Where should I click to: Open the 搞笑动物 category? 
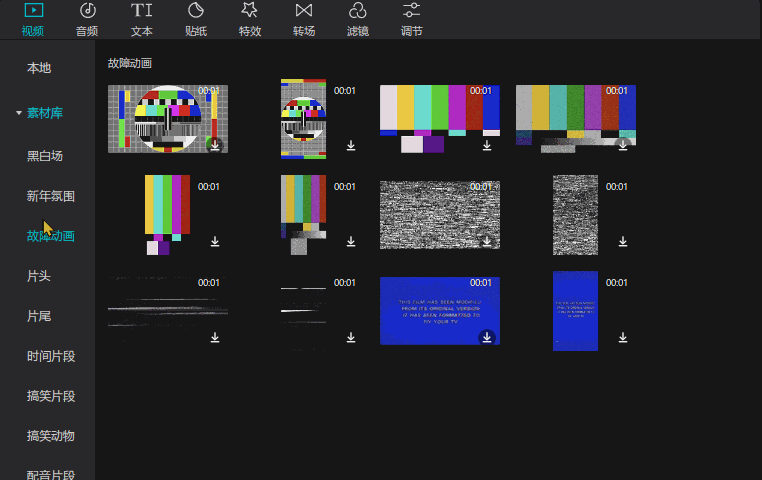(51, 436)
